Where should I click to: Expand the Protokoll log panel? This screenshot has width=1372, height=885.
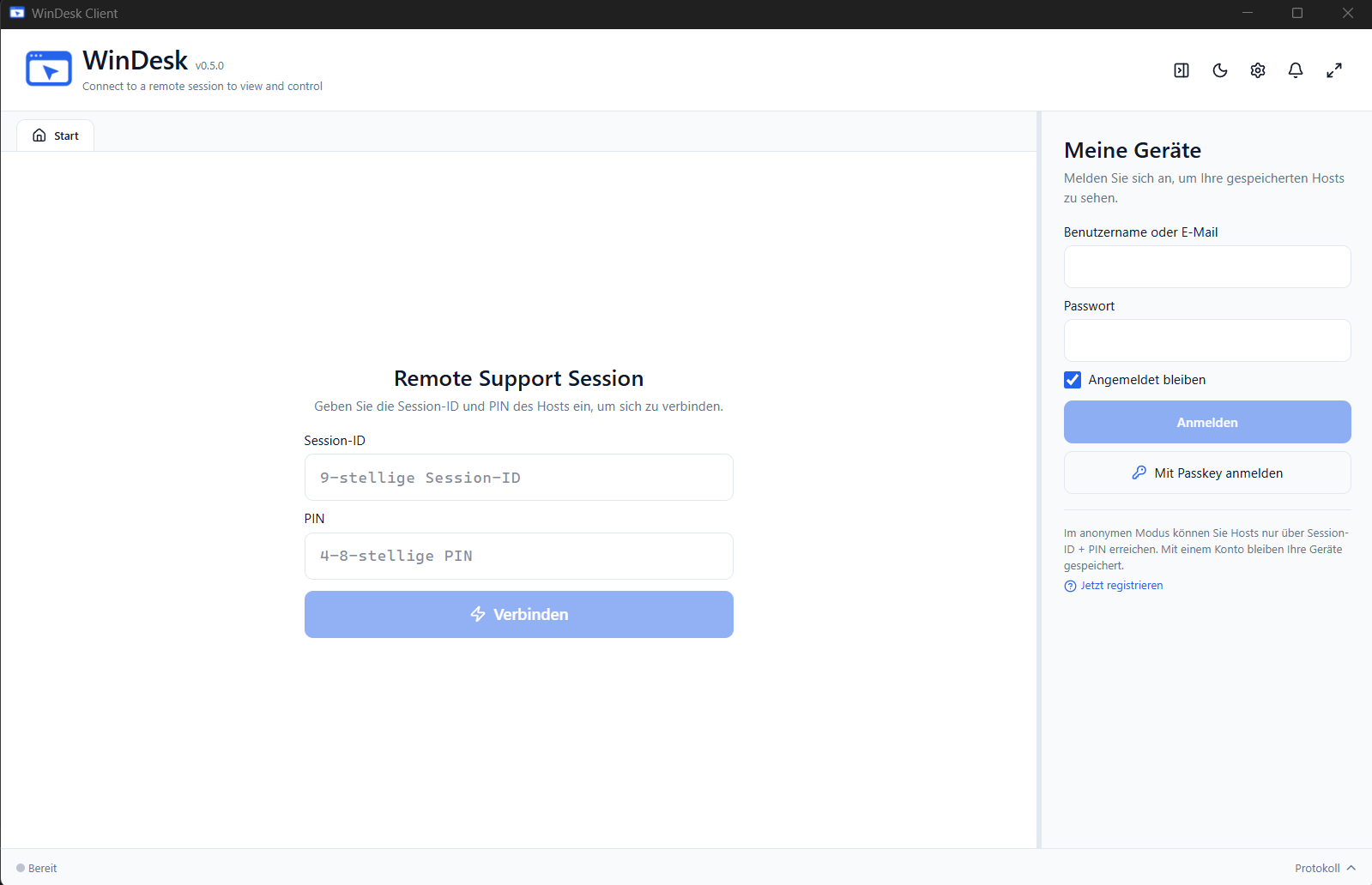pyautogui.click(x=1325, y=868)
